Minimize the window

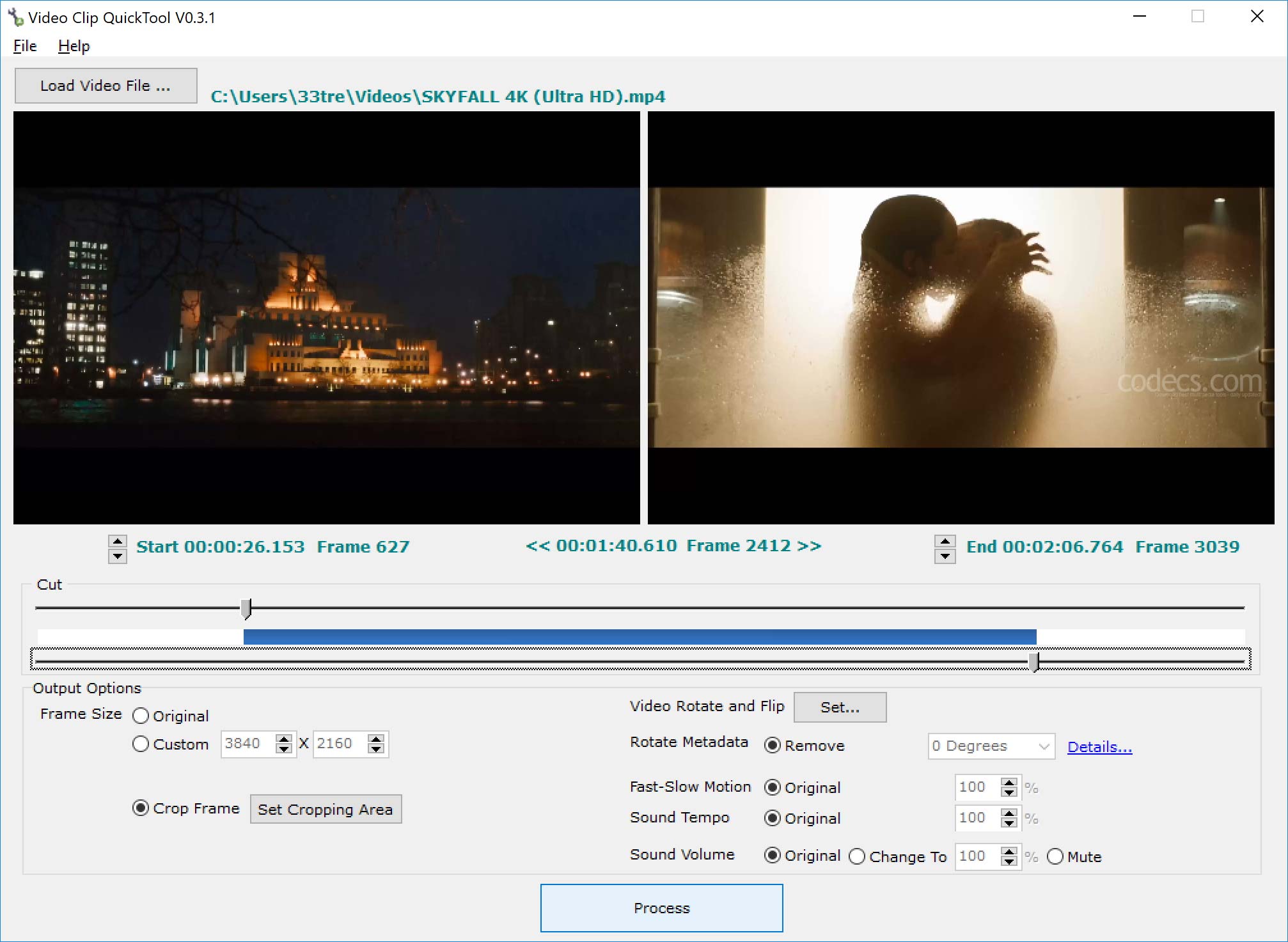(x=1140, y=17)
